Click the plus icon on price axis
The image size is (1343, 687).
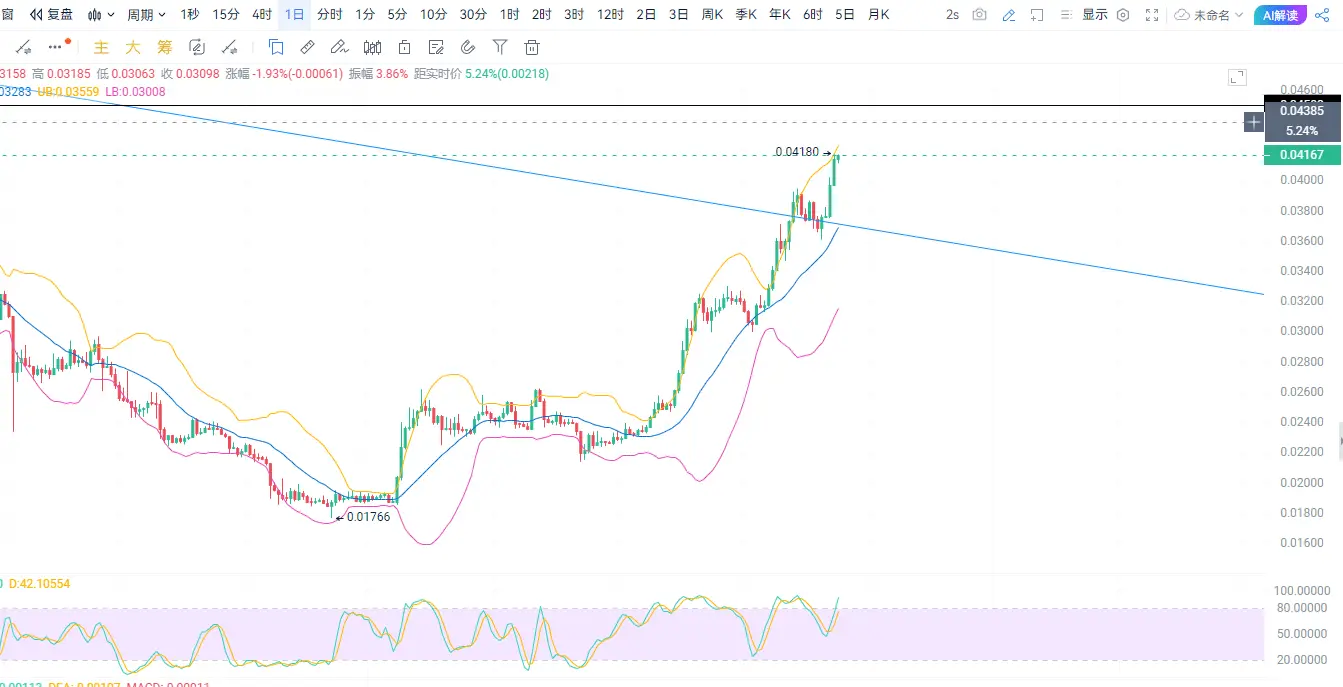[x=1254, y=122]
